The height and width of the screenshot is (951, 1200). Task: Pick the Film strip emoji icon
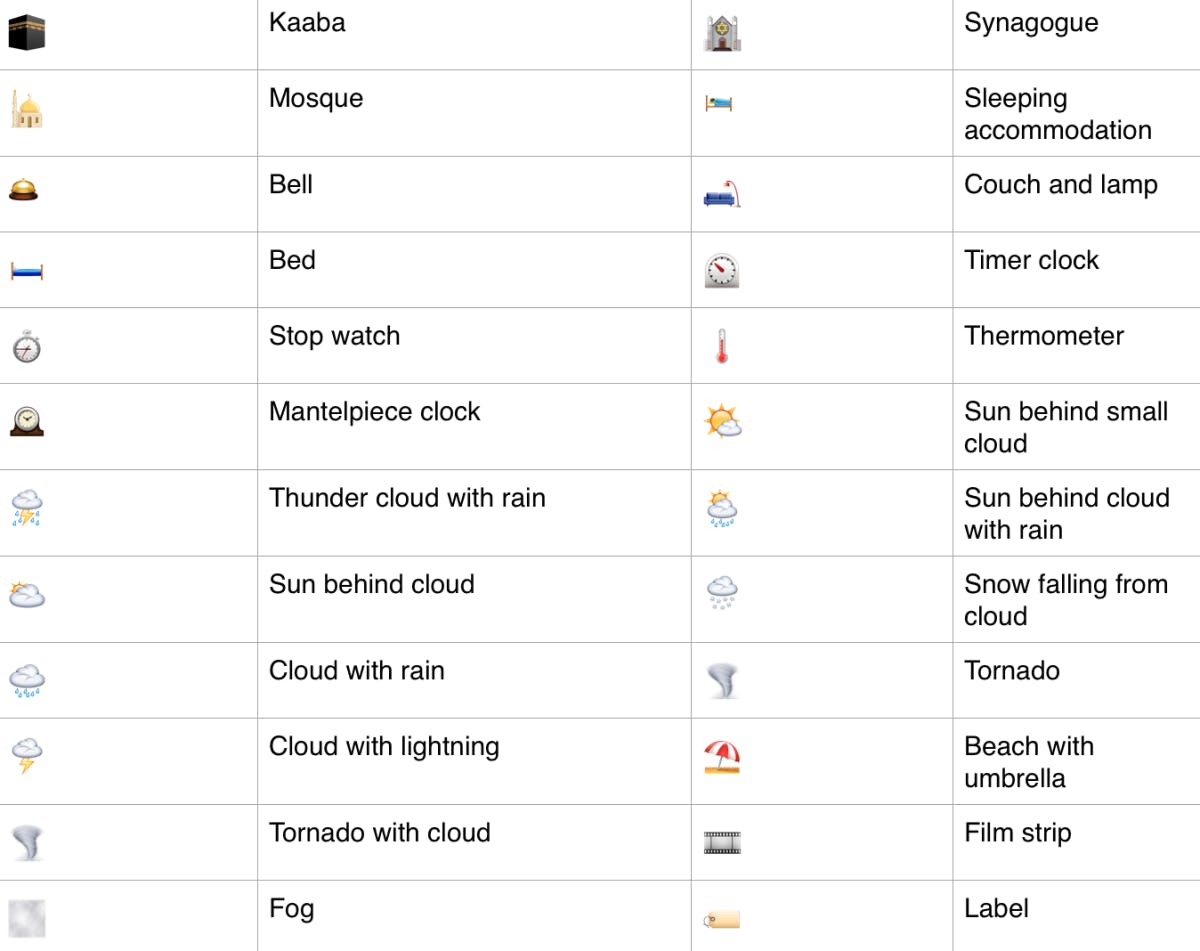click(x=722, y=843)
